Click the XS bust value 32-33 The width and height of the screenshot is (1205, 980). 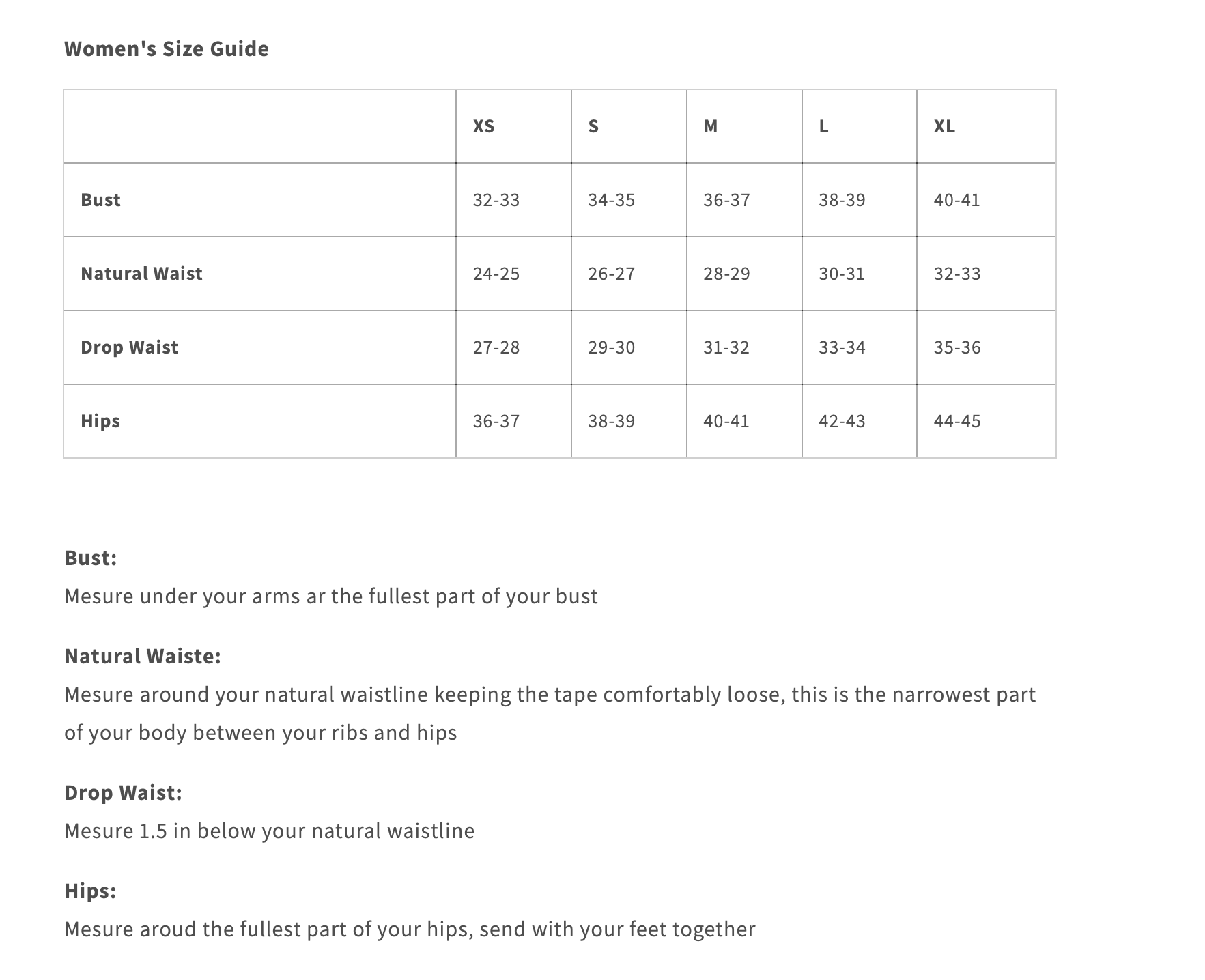point(496,200)
